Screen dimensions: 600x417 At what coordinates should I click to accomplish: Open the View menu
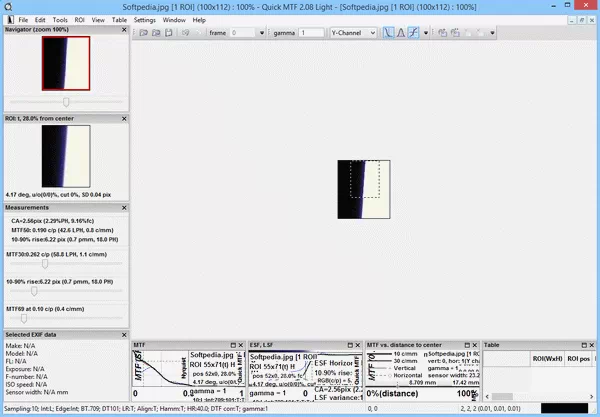point(98,20)
